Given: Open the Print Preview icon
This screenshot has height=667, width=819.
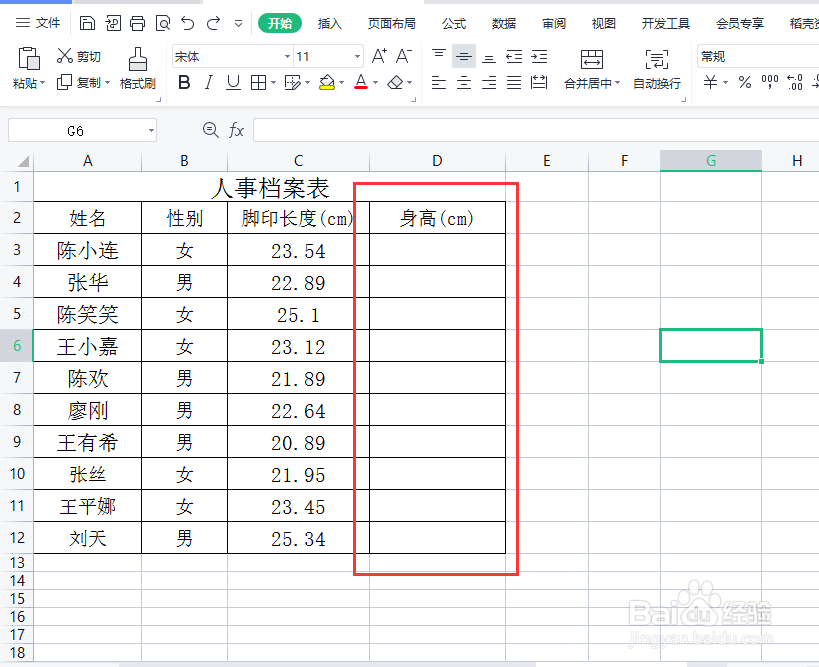Looking at the screenshot, I should click(163, 23).
